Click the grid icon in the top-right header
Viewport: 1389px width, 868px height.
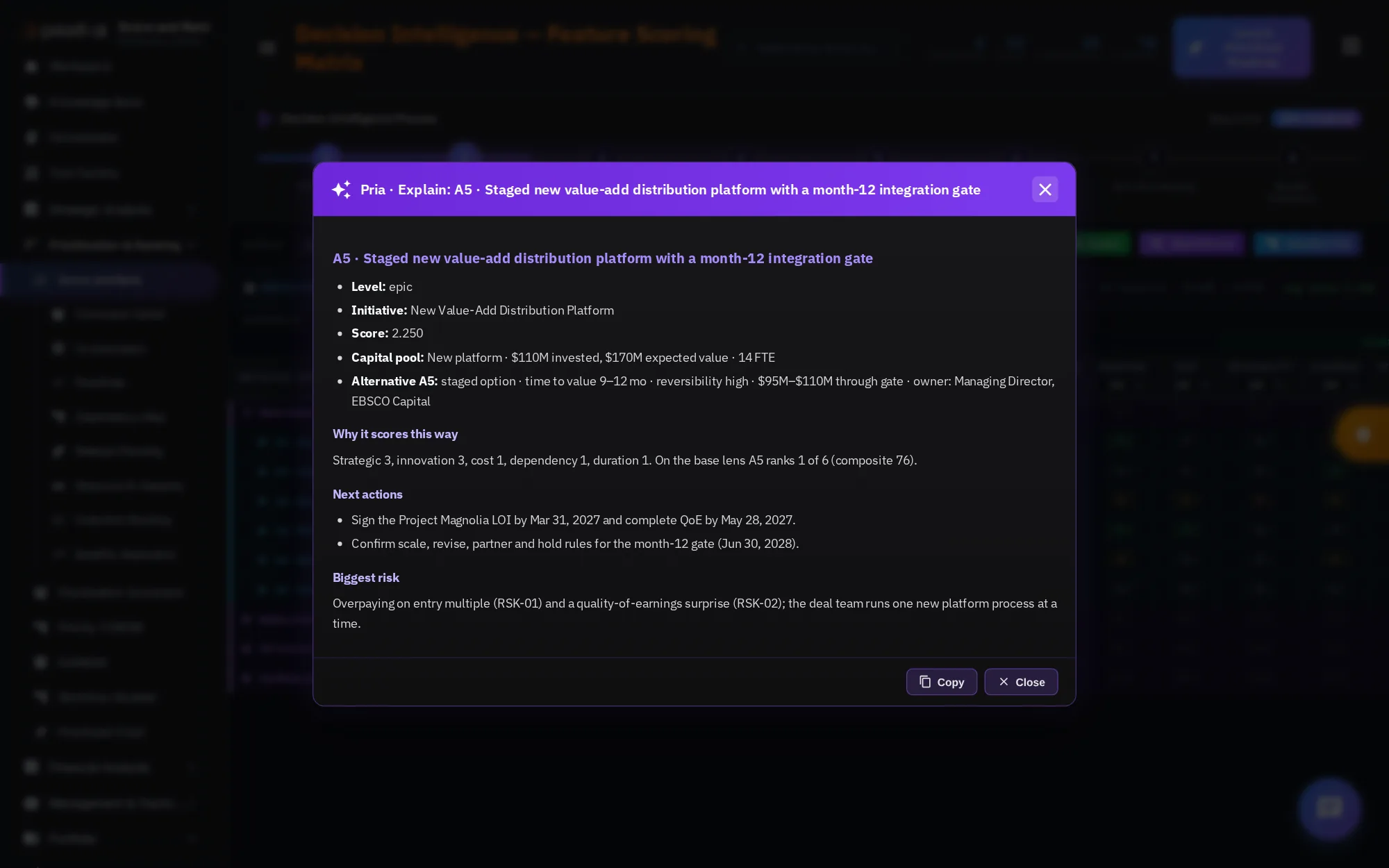pos(1350,47)
